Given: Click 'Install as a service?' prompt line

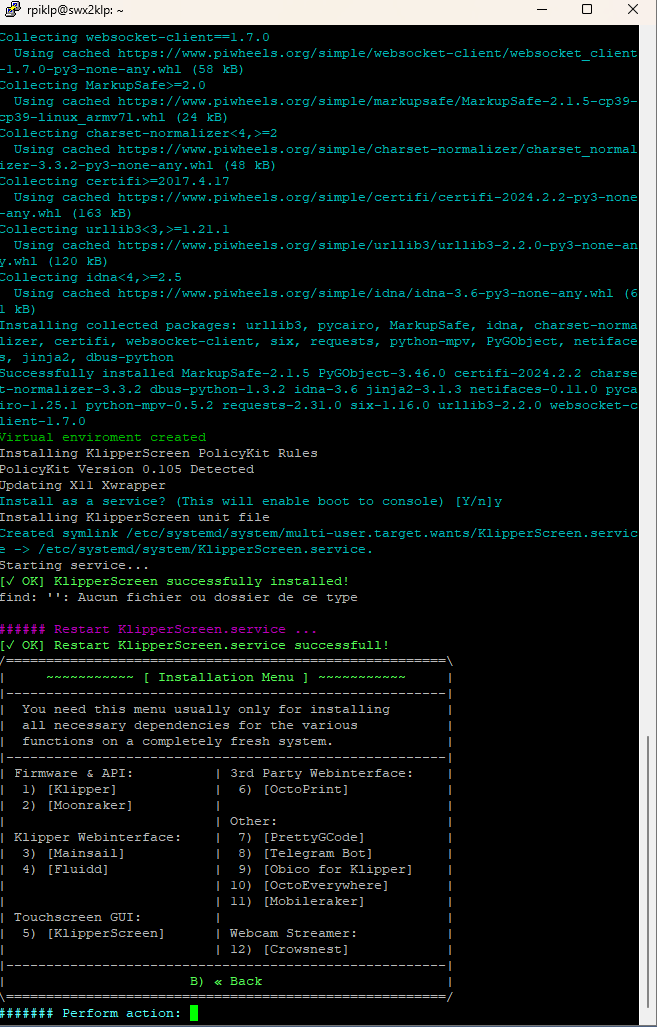Looking at the screenshot, I should [251, 502].
